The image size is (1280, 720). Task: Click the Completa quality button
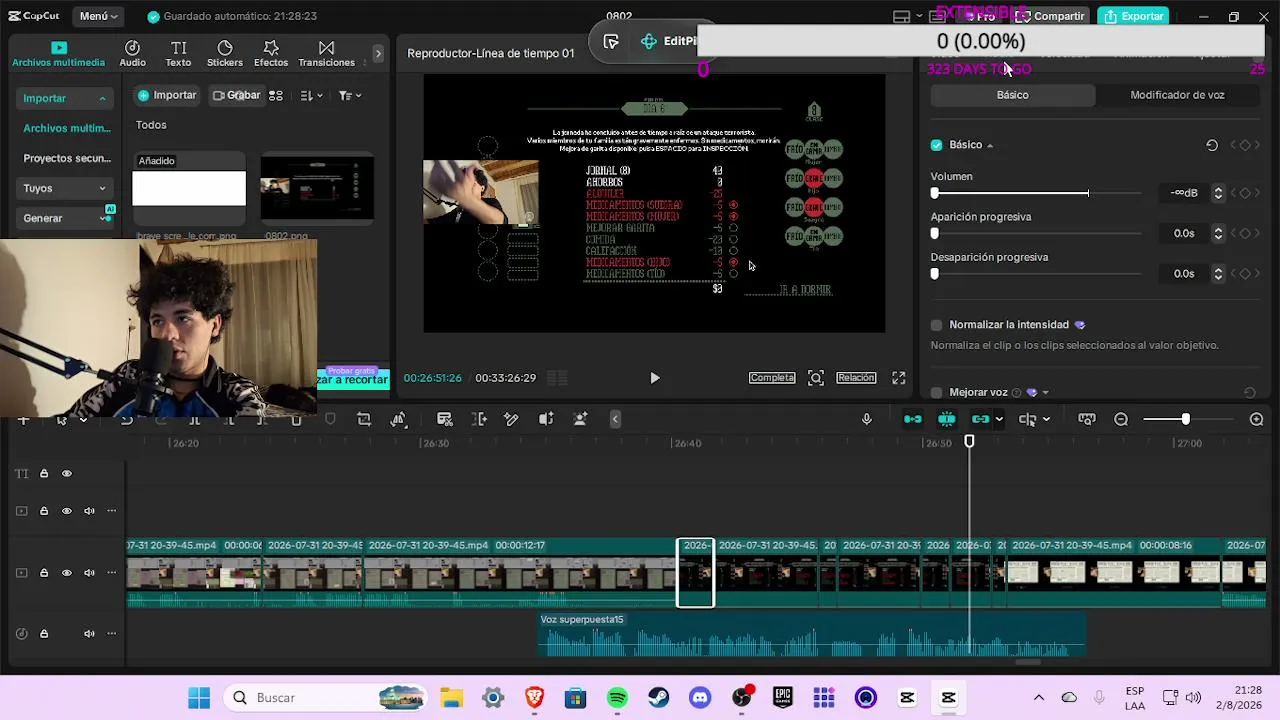click(772, 378)
